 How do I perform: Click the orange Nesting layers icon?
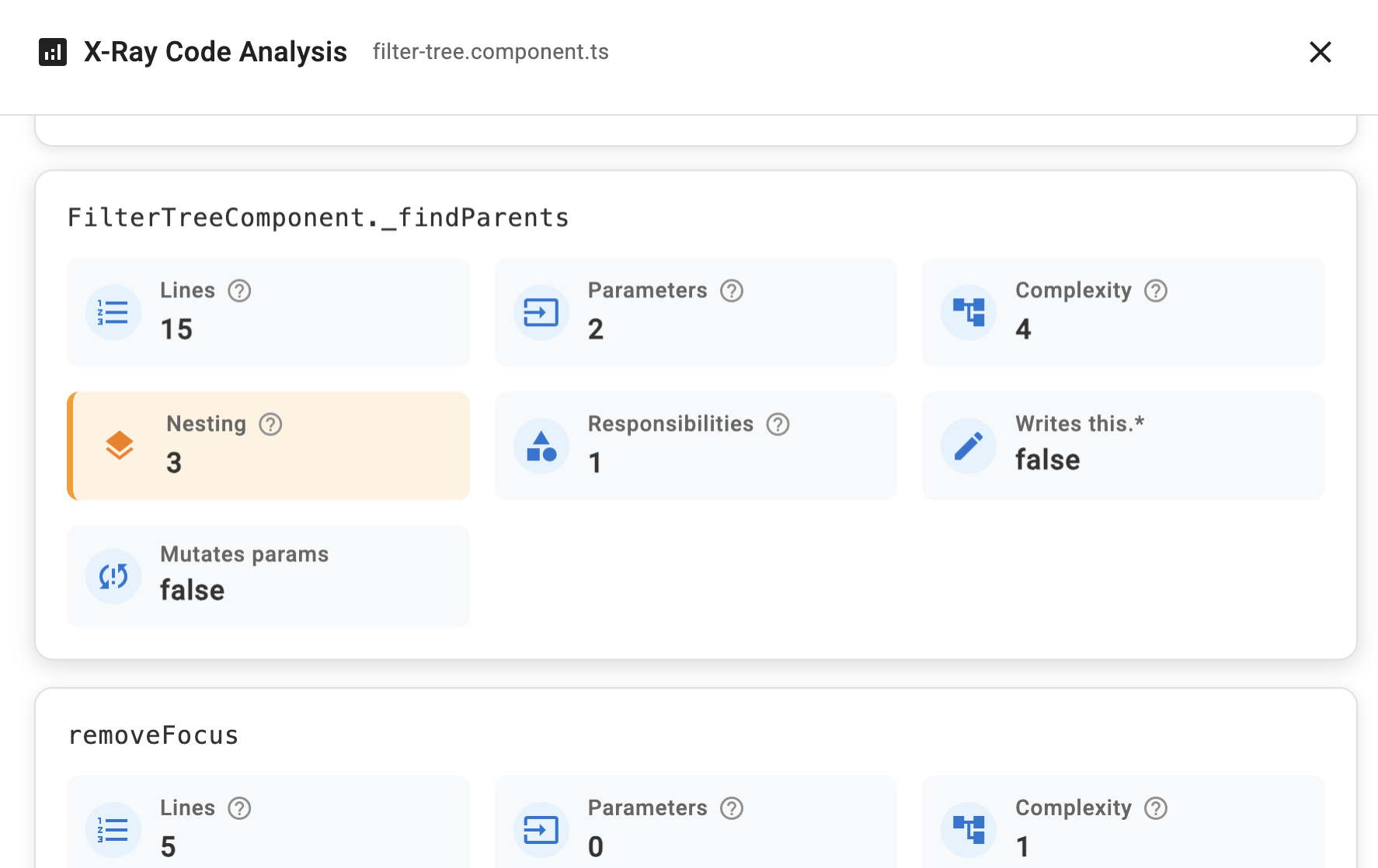tap(120, 446)
